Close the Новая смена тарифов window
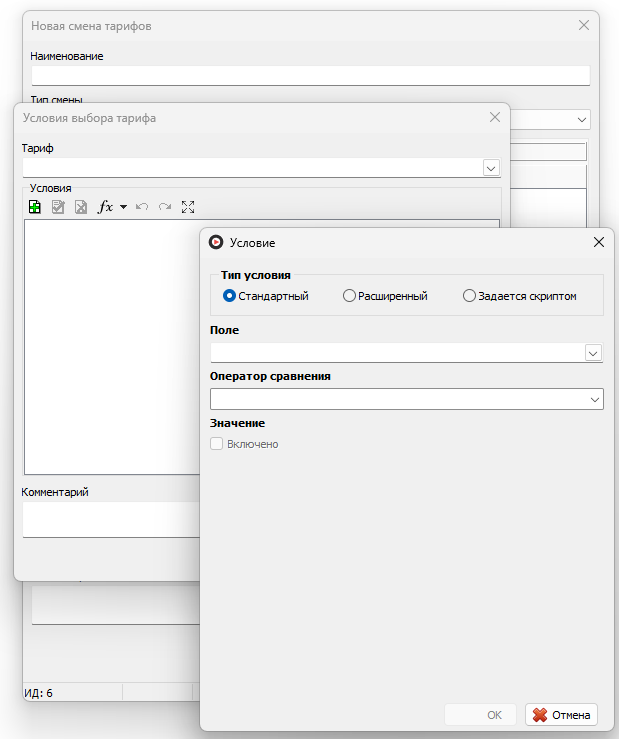The image size is (619, 739). pos(584,25)
